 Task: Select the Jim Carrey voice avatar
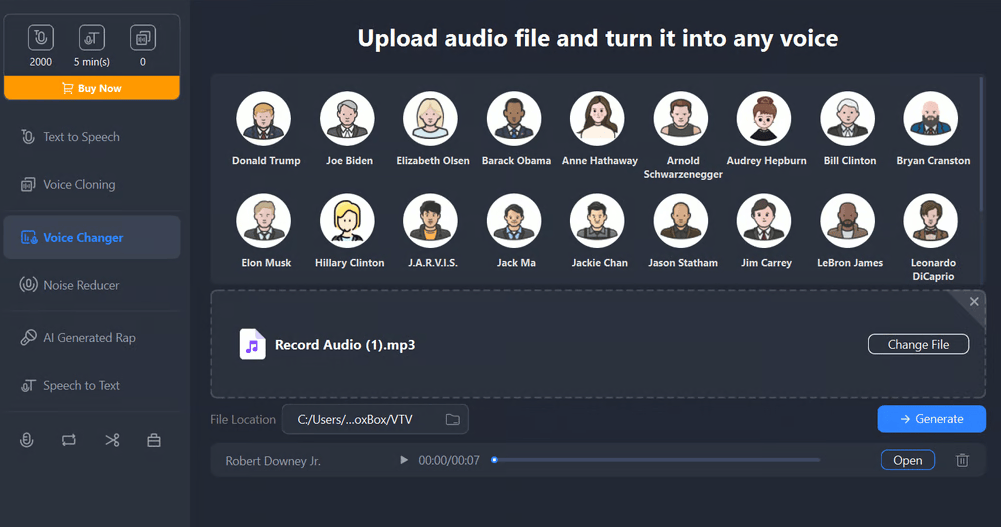pos(764,221)
